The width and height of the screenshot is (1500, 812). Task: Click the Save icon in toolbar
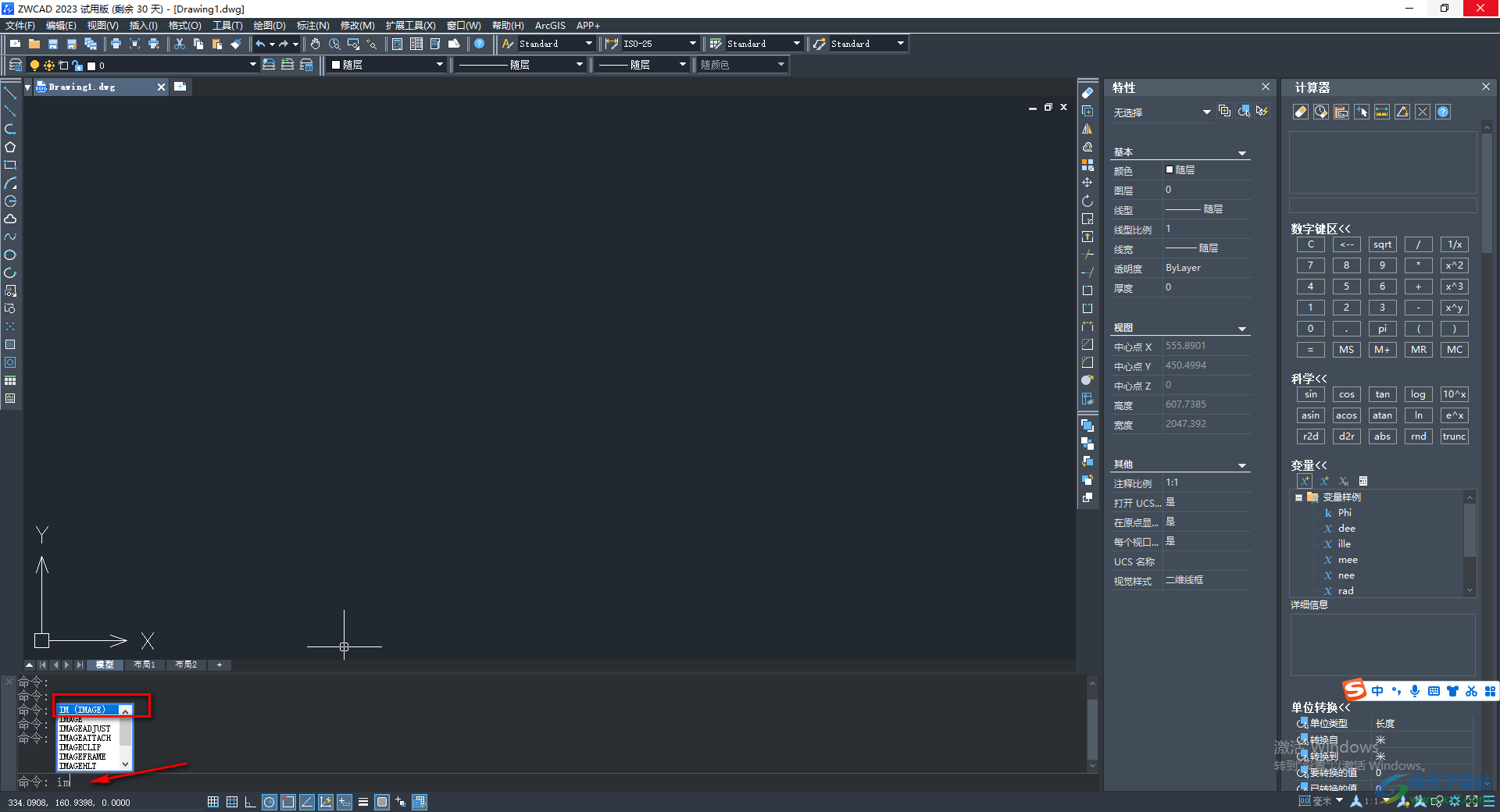[53, 44]
